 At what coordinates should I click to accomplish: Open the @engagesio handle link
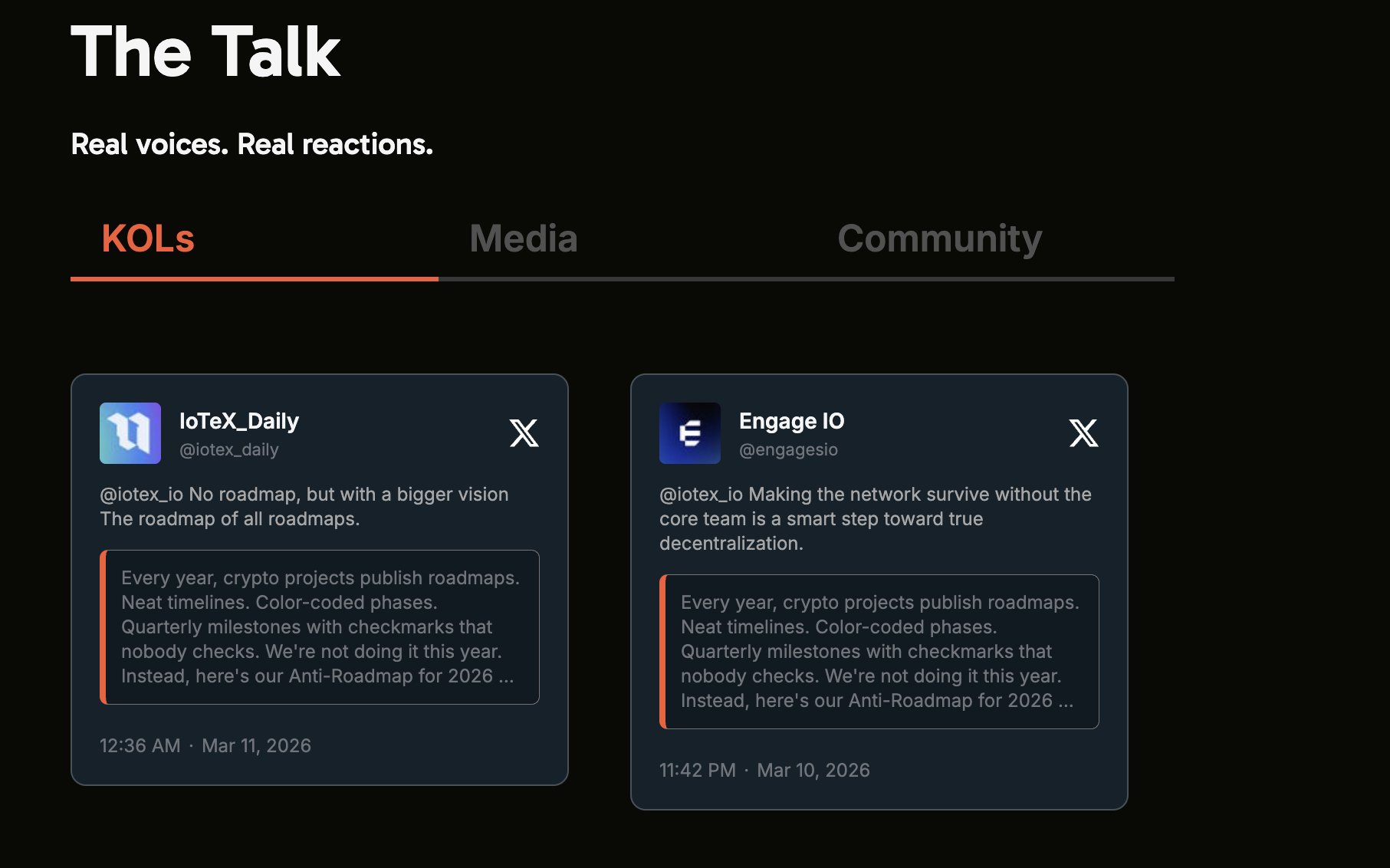[x=788, y=450]
